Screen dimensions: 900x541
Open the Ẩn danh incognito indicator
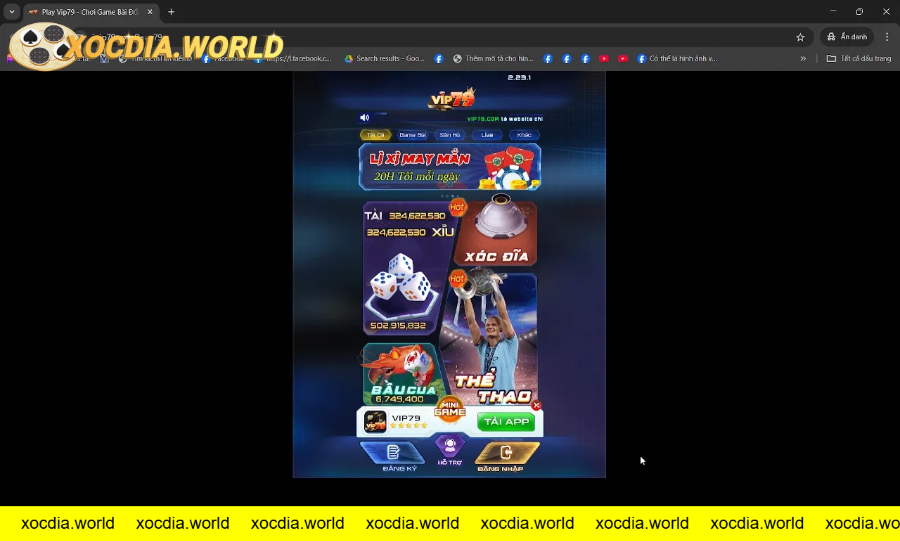(x=847, y=37)
